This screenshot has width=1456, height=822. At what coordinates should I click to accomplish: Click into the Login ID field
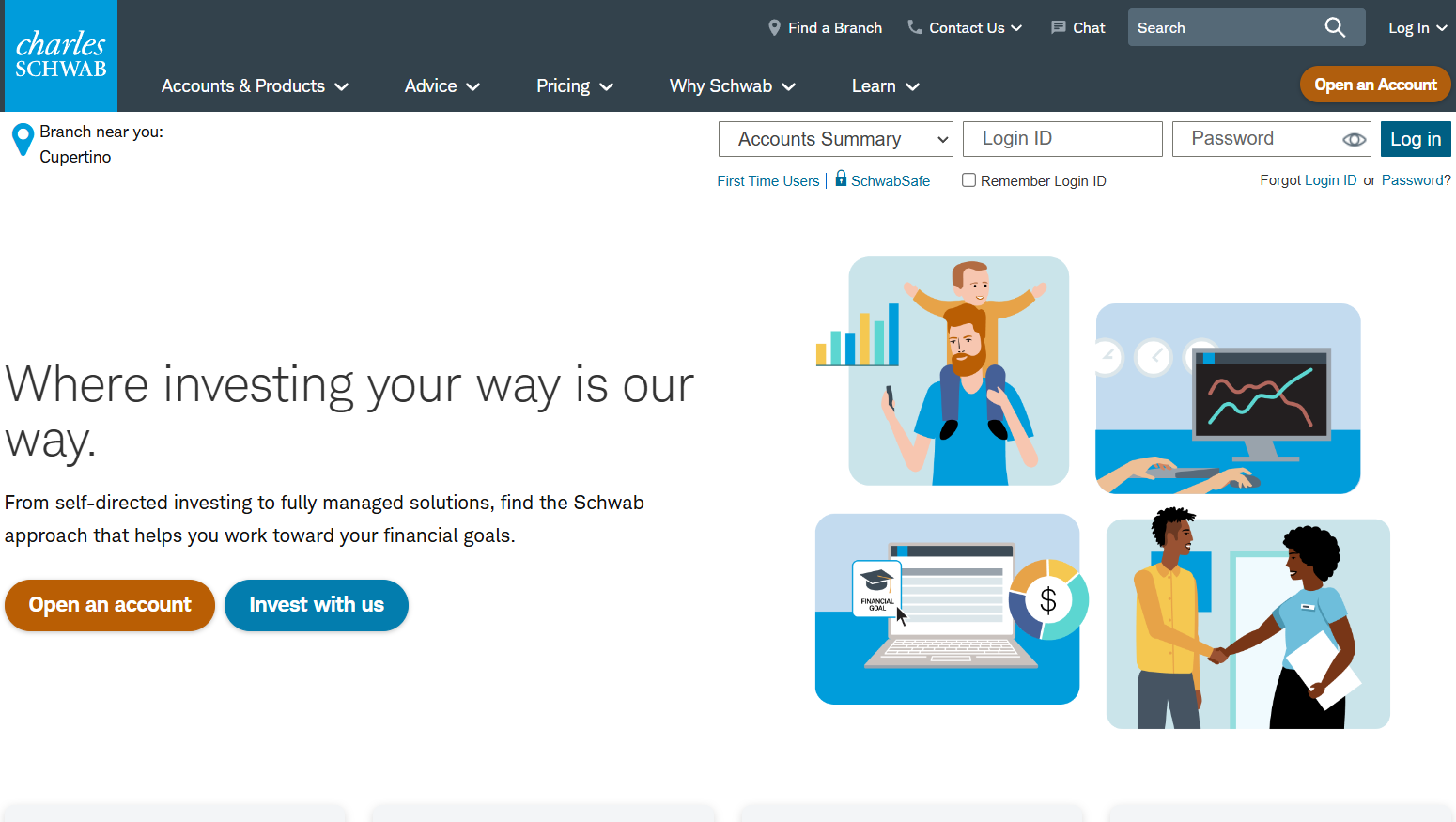(1062, 139)
